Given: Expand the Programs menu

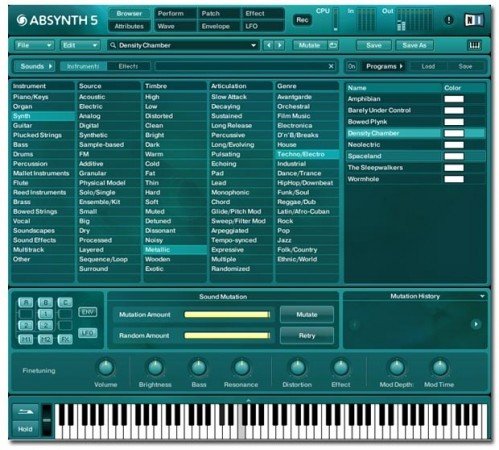Looking at the screenshot, I should click(384, 66).
